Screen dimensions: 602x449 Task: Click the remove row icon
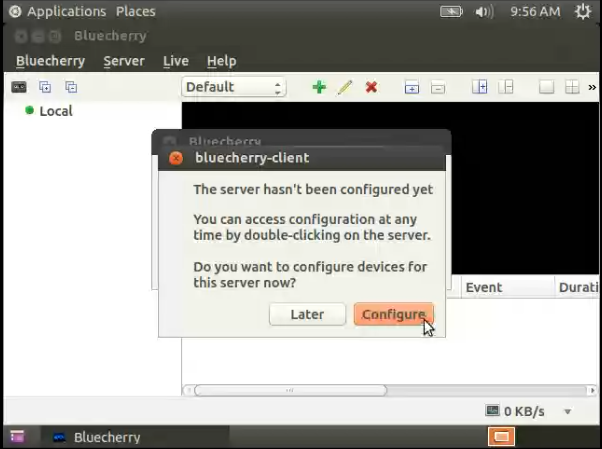[x=438, y=88]
